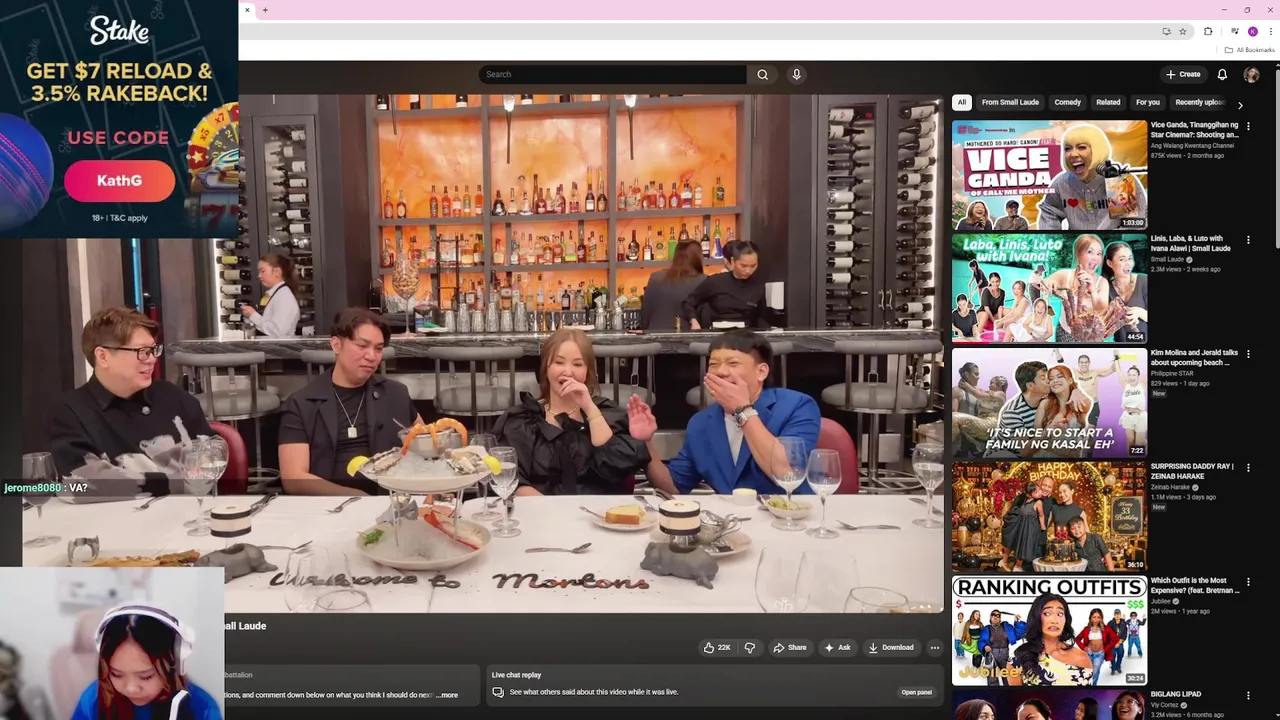The image size is (1280, 720).
Task: Open Surprising Daddy Ray video title
Action: point(1192,471)
